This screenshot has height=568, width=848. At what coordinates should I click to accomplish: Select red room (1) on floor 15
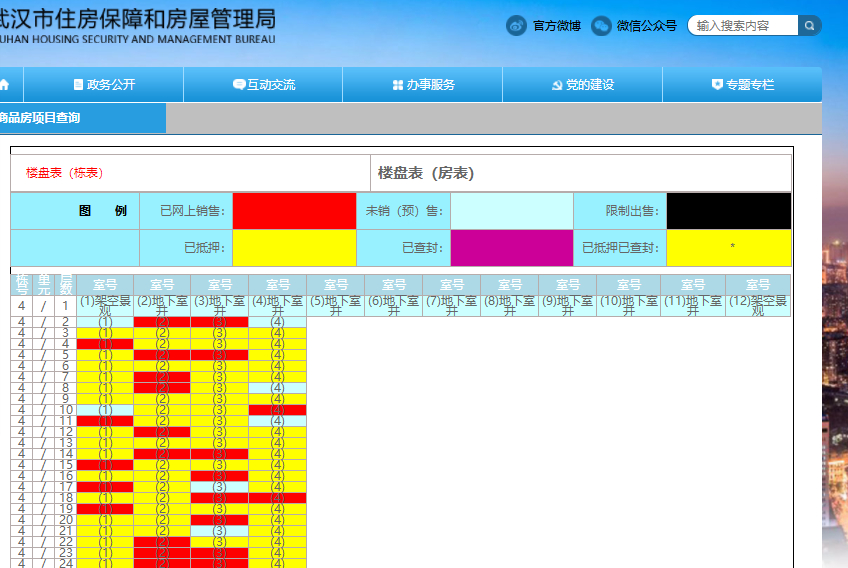click(x=105, y=465)
